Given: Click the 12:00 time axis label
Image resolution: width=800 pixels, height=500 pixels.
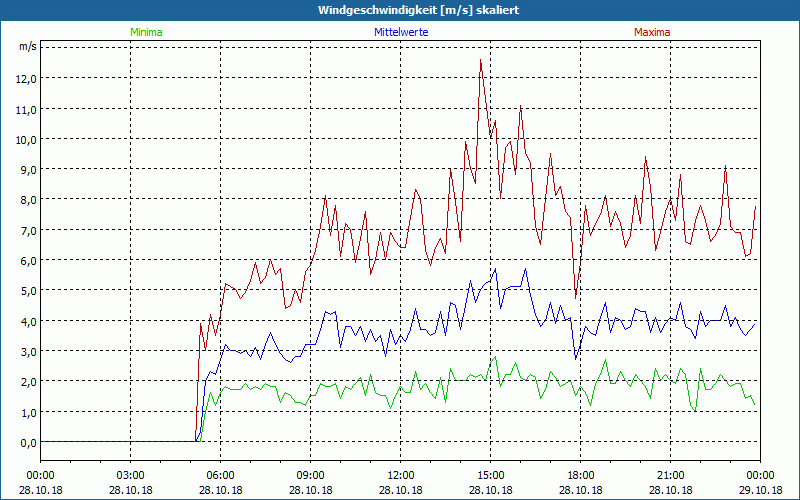Looking at the screenshot, I should (x=401, y=476).
